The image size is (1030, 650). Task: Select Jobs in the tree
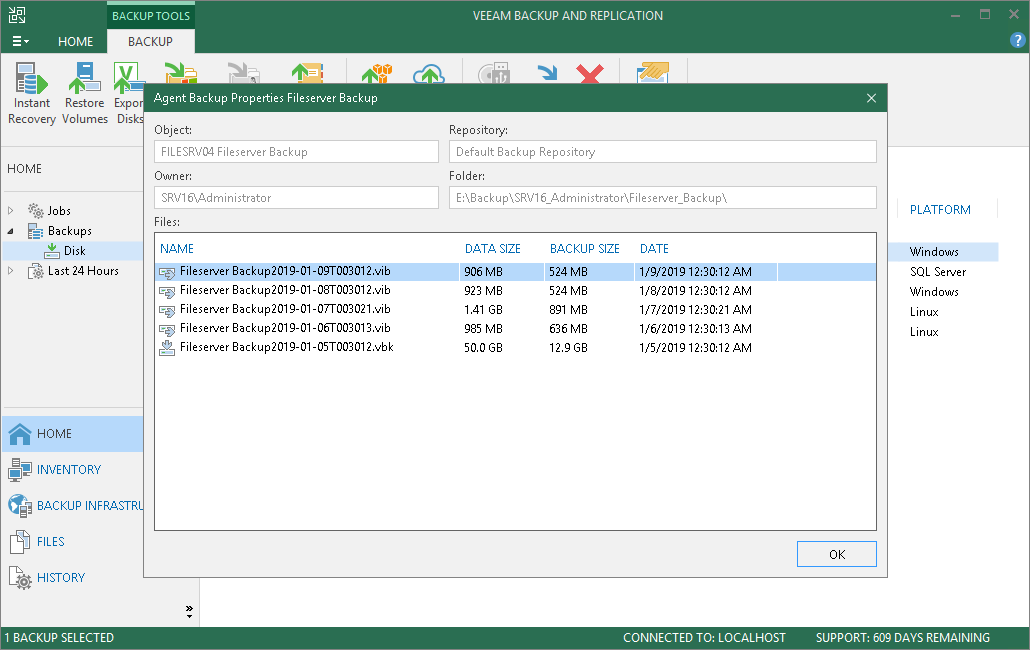pos(59,211)
